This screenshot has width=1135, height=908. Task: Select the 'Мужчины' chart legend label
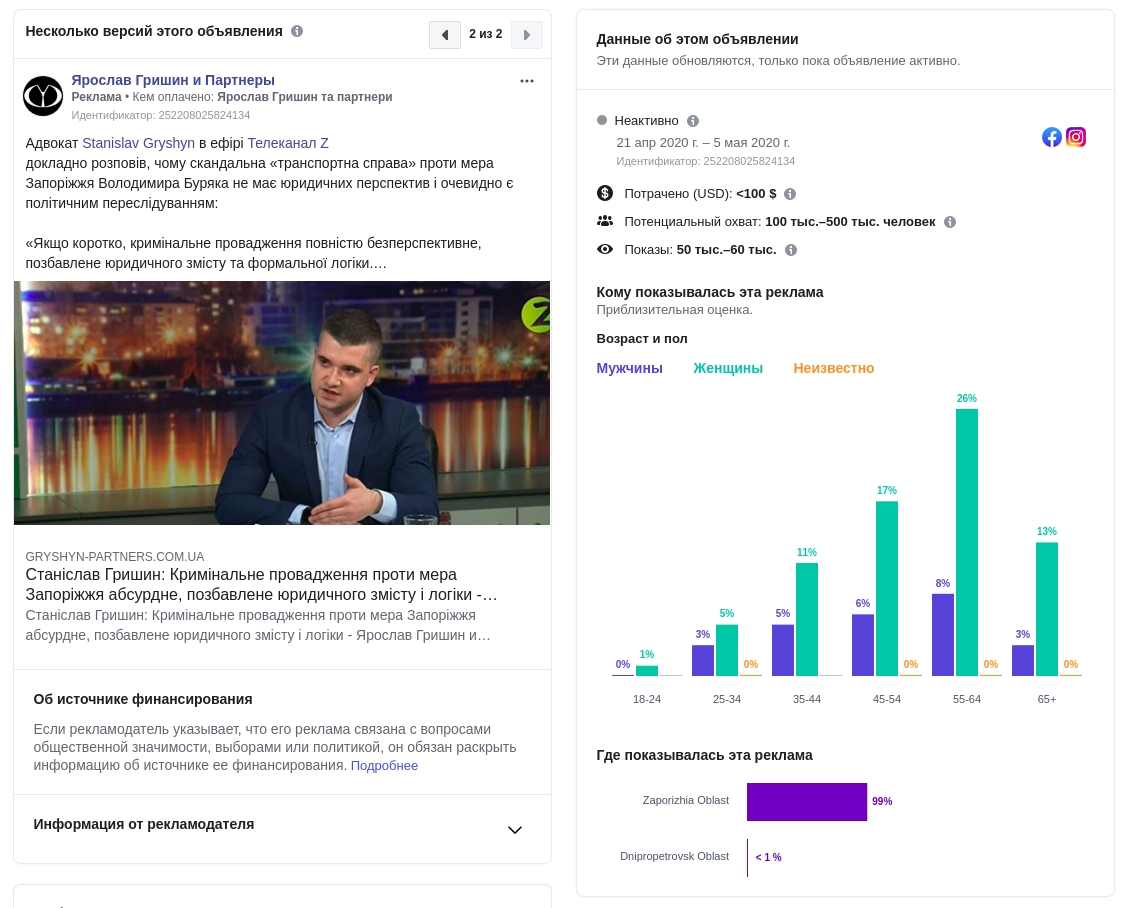tap(629, 369)
